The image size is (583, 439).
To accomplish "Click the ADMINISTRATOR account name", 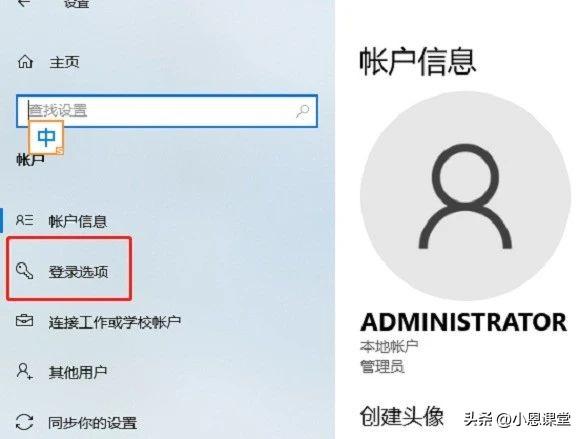I will (x=464, y=322).
